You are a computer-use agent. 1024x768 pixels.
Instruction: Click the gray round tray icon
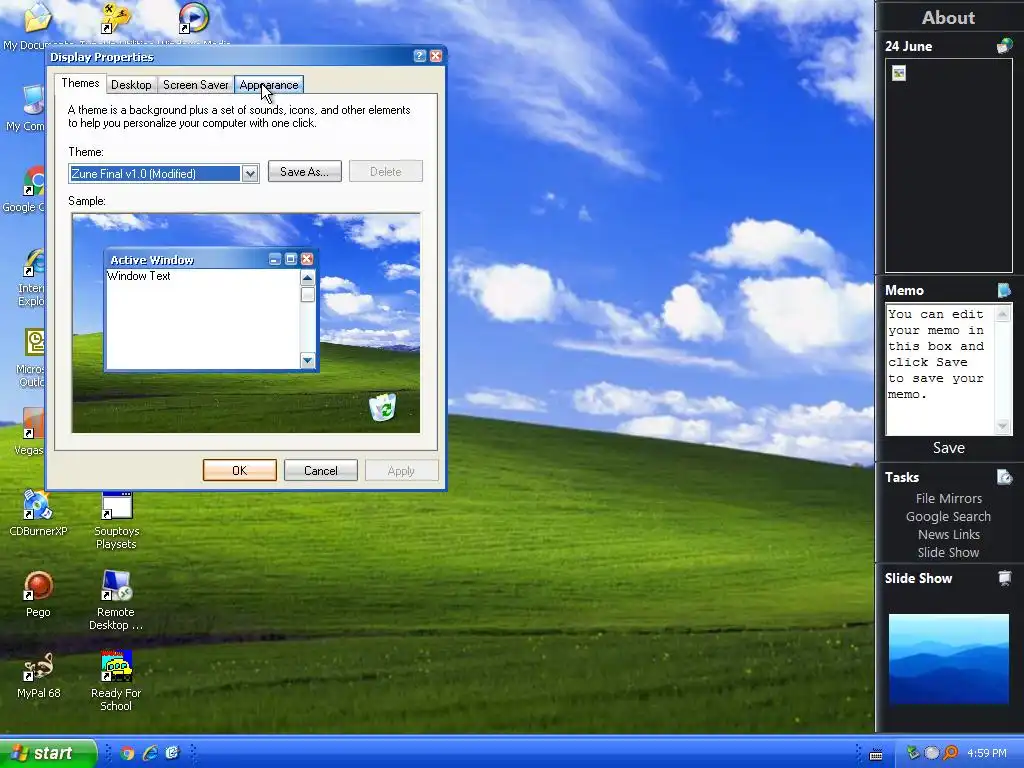point(932,753)
